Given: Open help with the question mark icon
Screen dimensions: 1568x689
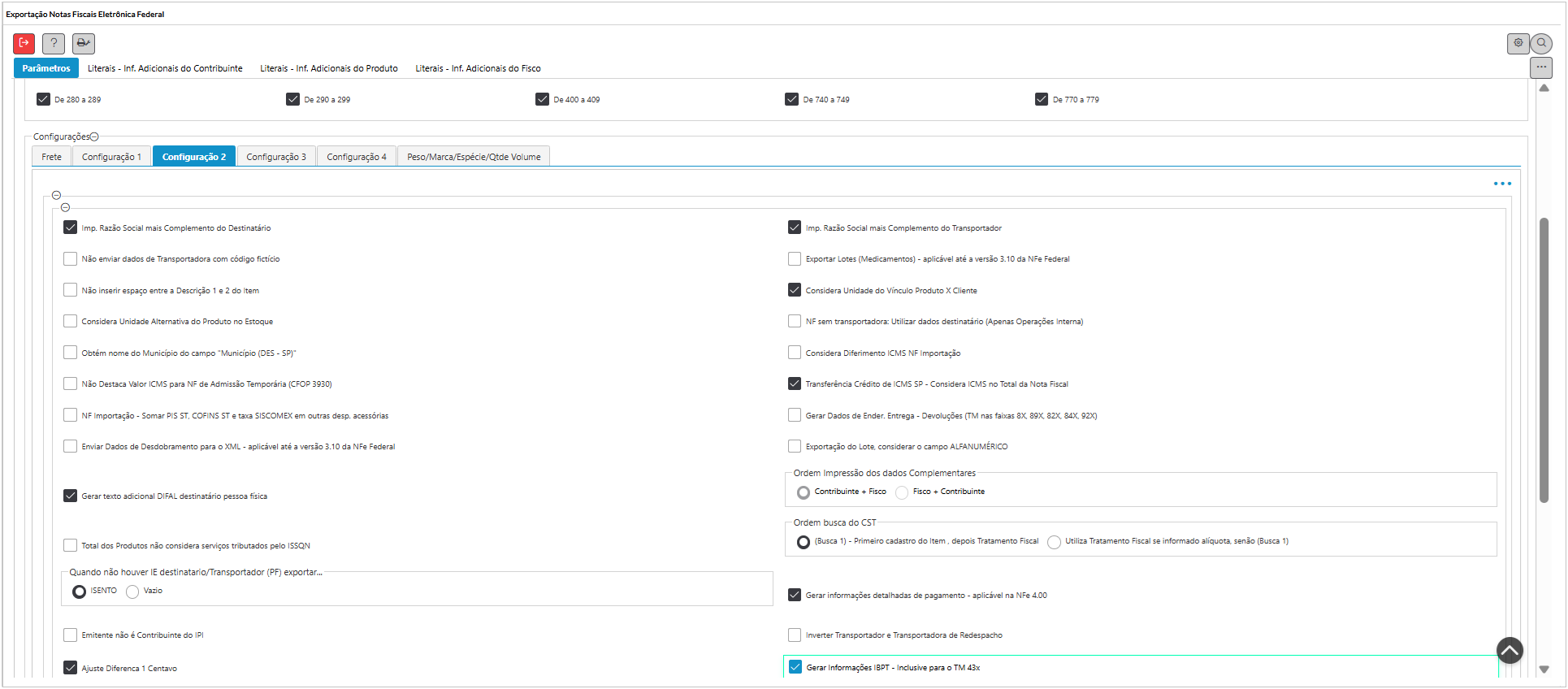Looking at the screenshot, I should (x=54, y=43).
